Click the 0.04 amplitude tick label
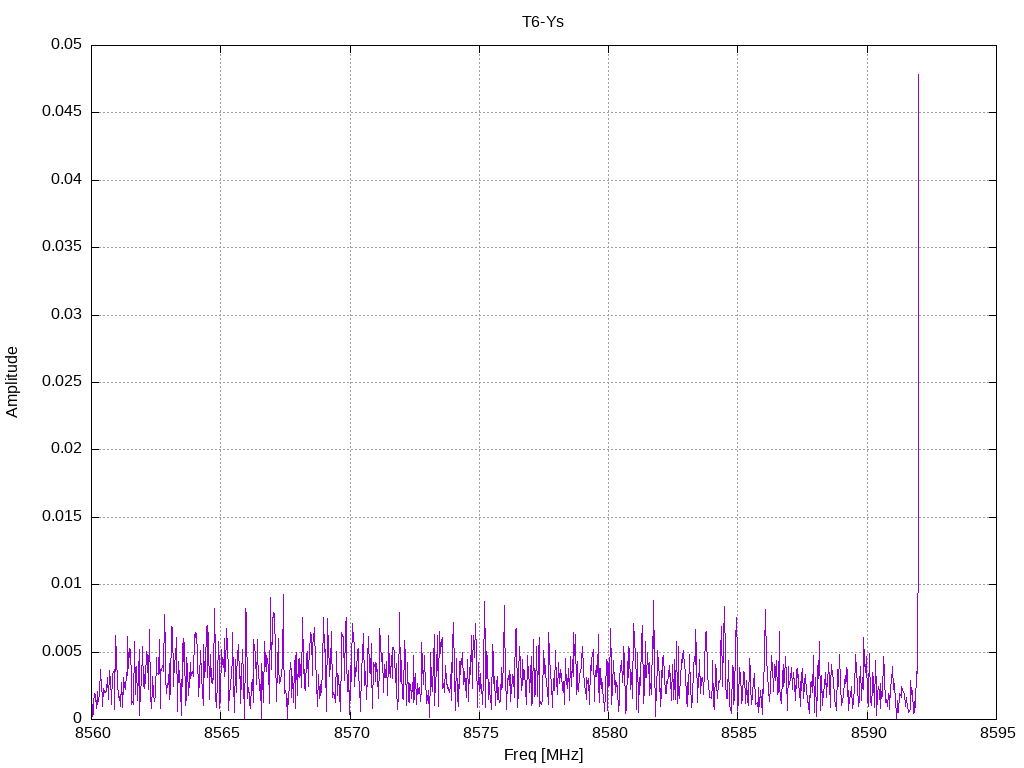The width and height of the screenshot is (1024, 768). pos(66,180)
